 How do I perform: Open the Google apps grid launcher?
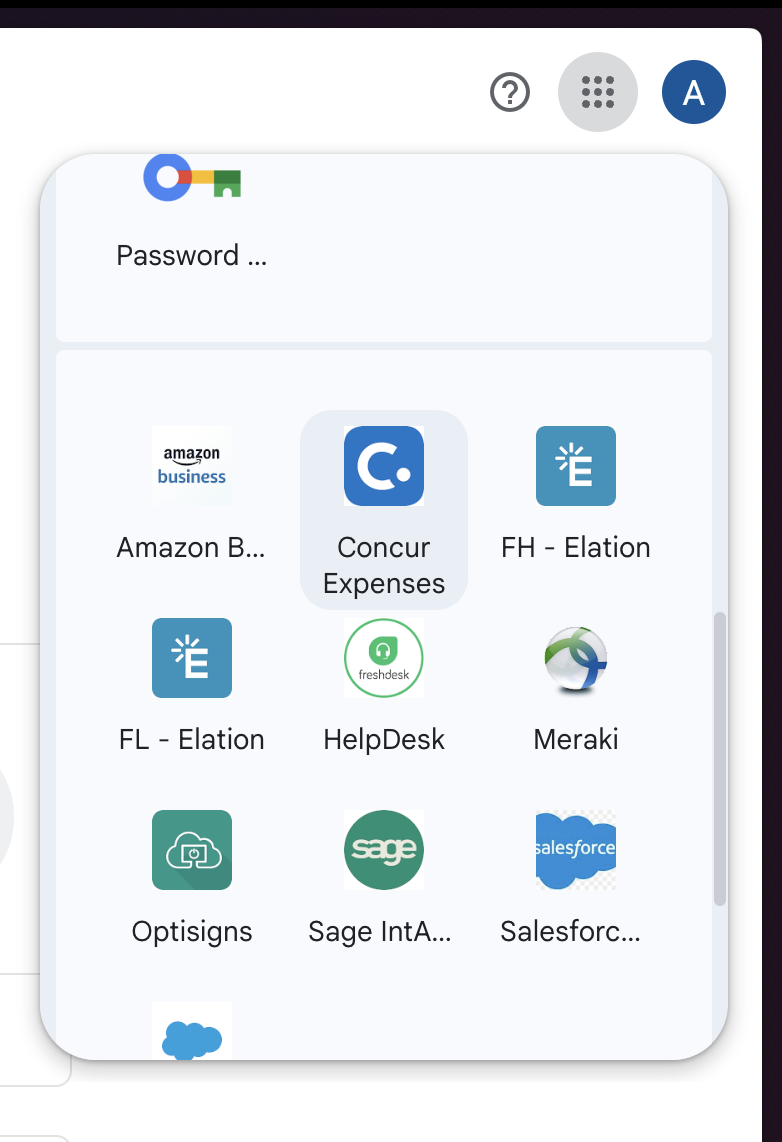click(598, 92)
